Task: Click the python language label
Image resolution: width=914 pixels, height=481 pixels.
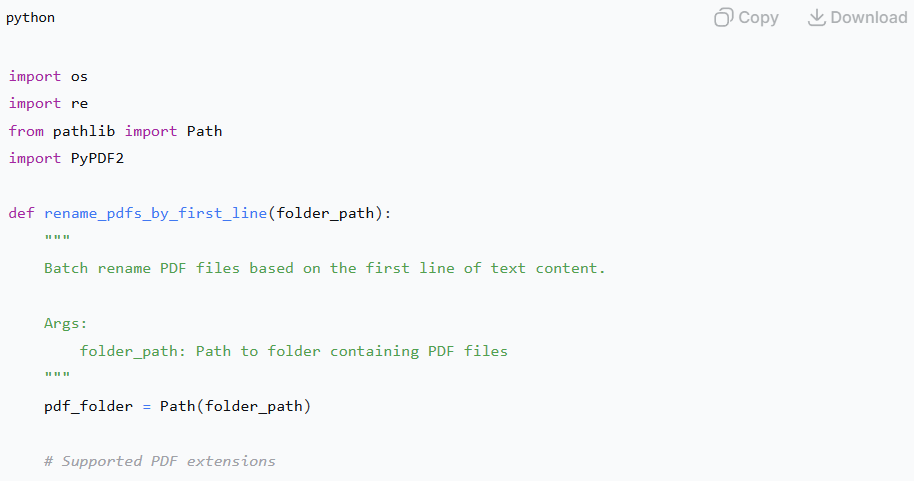Action: pos(31,18)
